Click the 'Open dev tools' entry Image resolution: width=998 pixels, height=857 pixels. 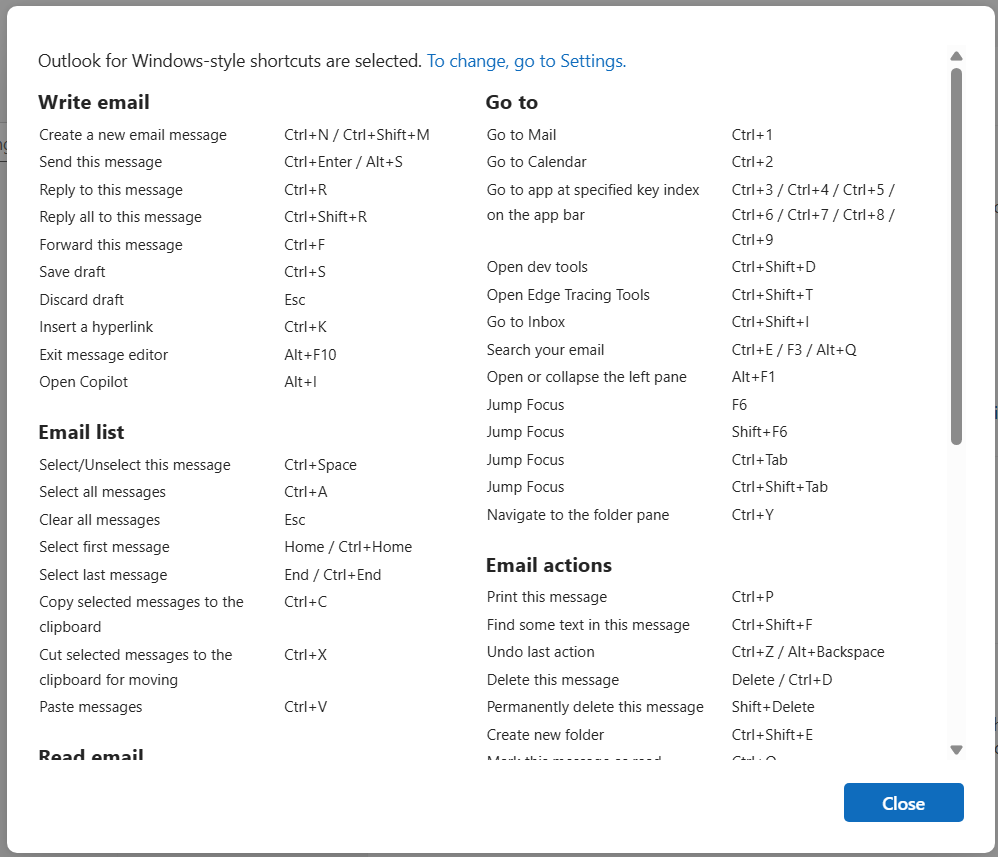(537, 267)
